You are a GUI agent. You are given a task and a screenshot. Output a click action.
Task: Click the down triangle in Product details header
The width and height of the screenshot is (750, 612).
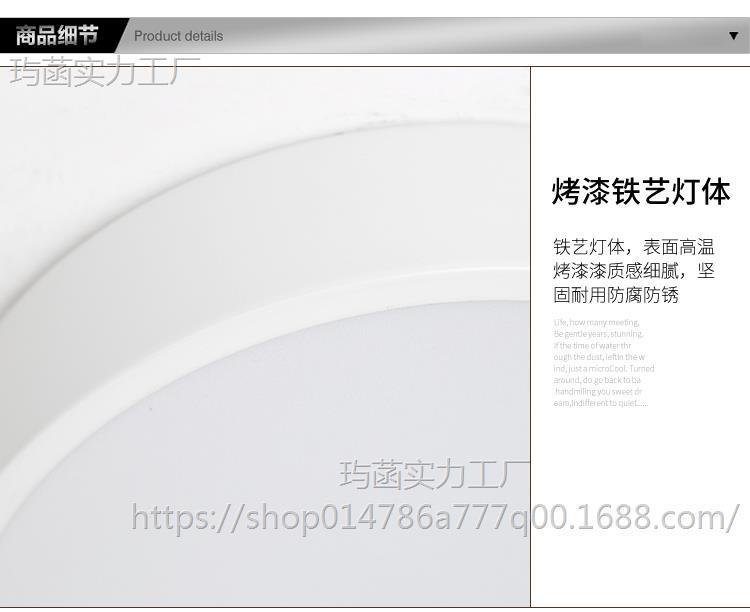click(733, 36)
